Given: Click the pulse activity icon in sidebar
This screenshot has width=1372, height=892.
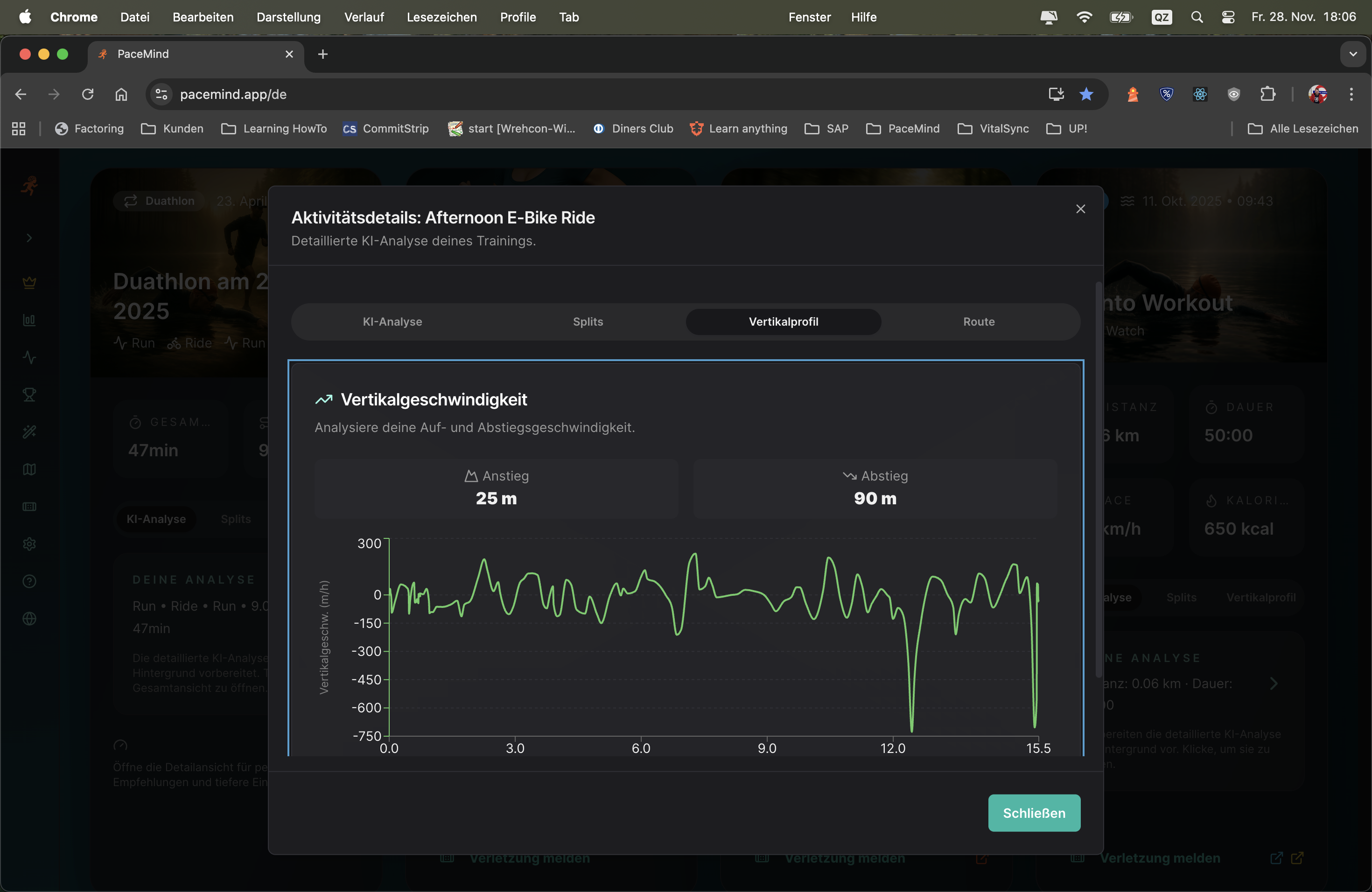Looking at the screenshot, I should pos(29,357).
